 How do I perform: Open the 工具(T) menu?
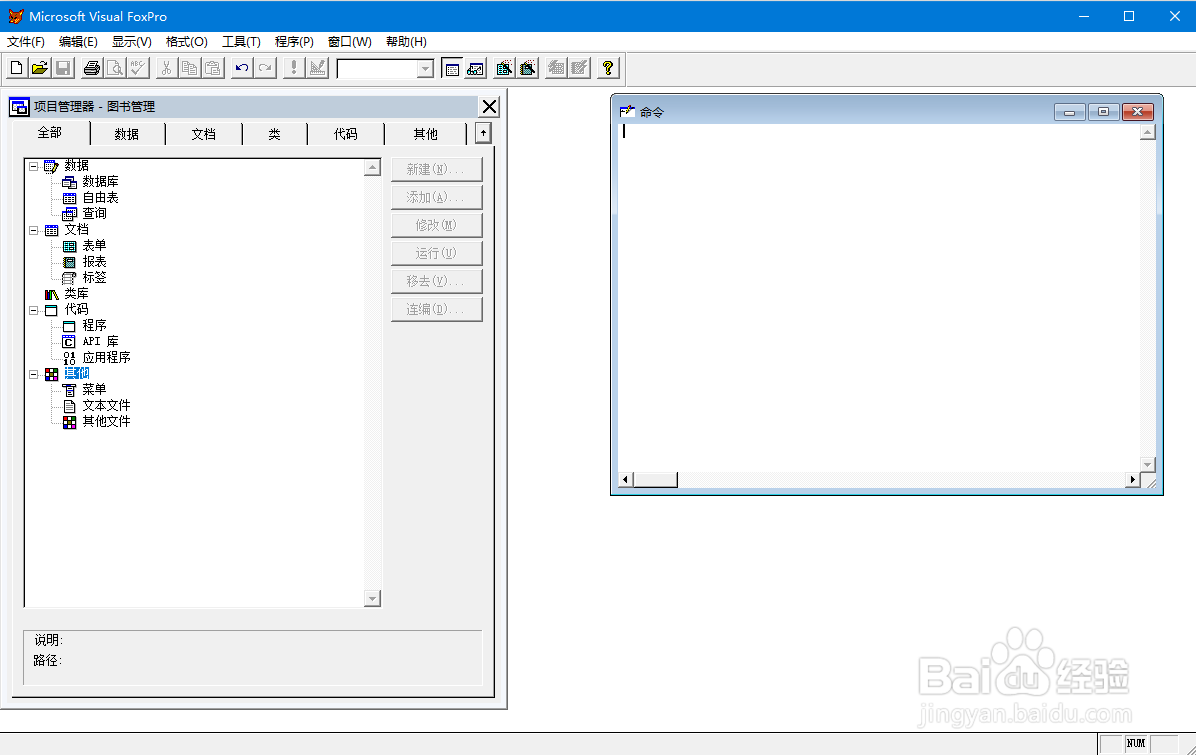click(x=241, y=42)
